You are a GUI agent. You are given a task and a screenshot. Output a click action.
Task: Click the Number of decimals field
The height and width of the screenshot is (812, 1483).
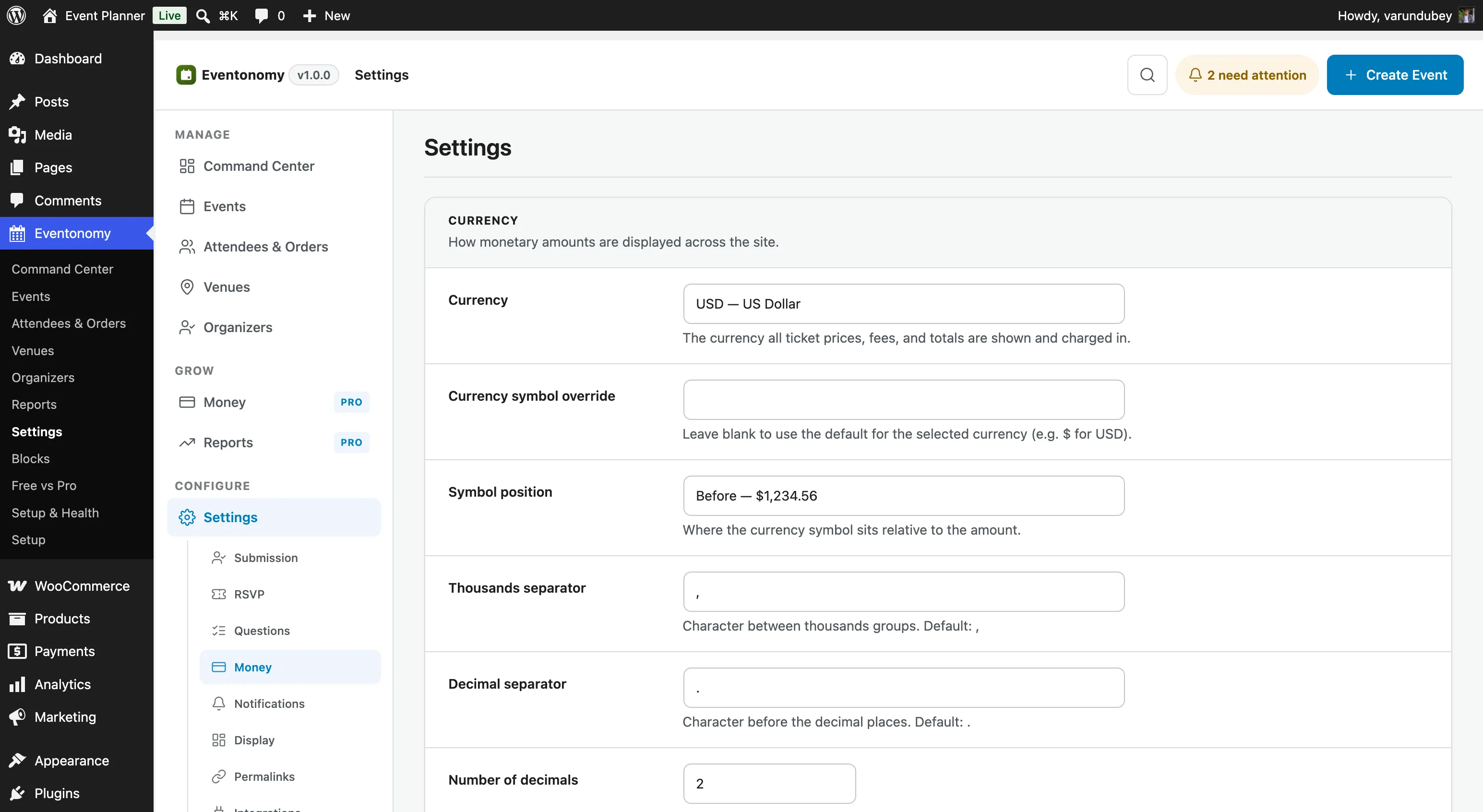tap(769, 783)
